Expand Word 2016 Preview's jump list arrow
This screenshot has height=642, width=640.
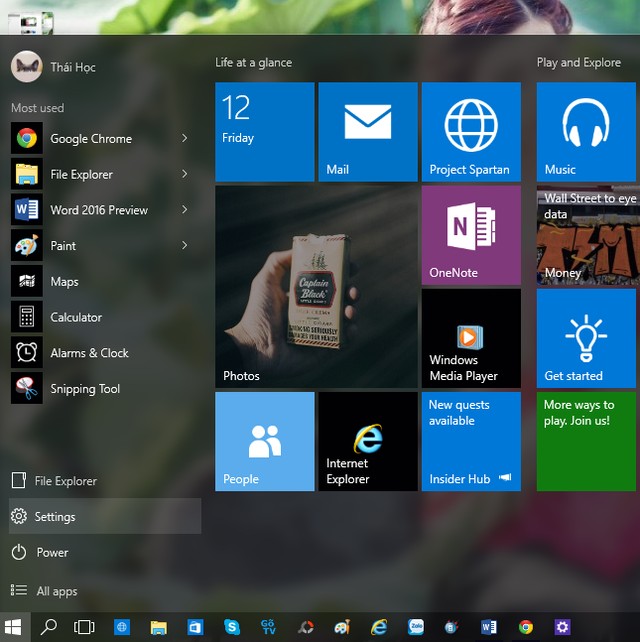pos(185,210)
